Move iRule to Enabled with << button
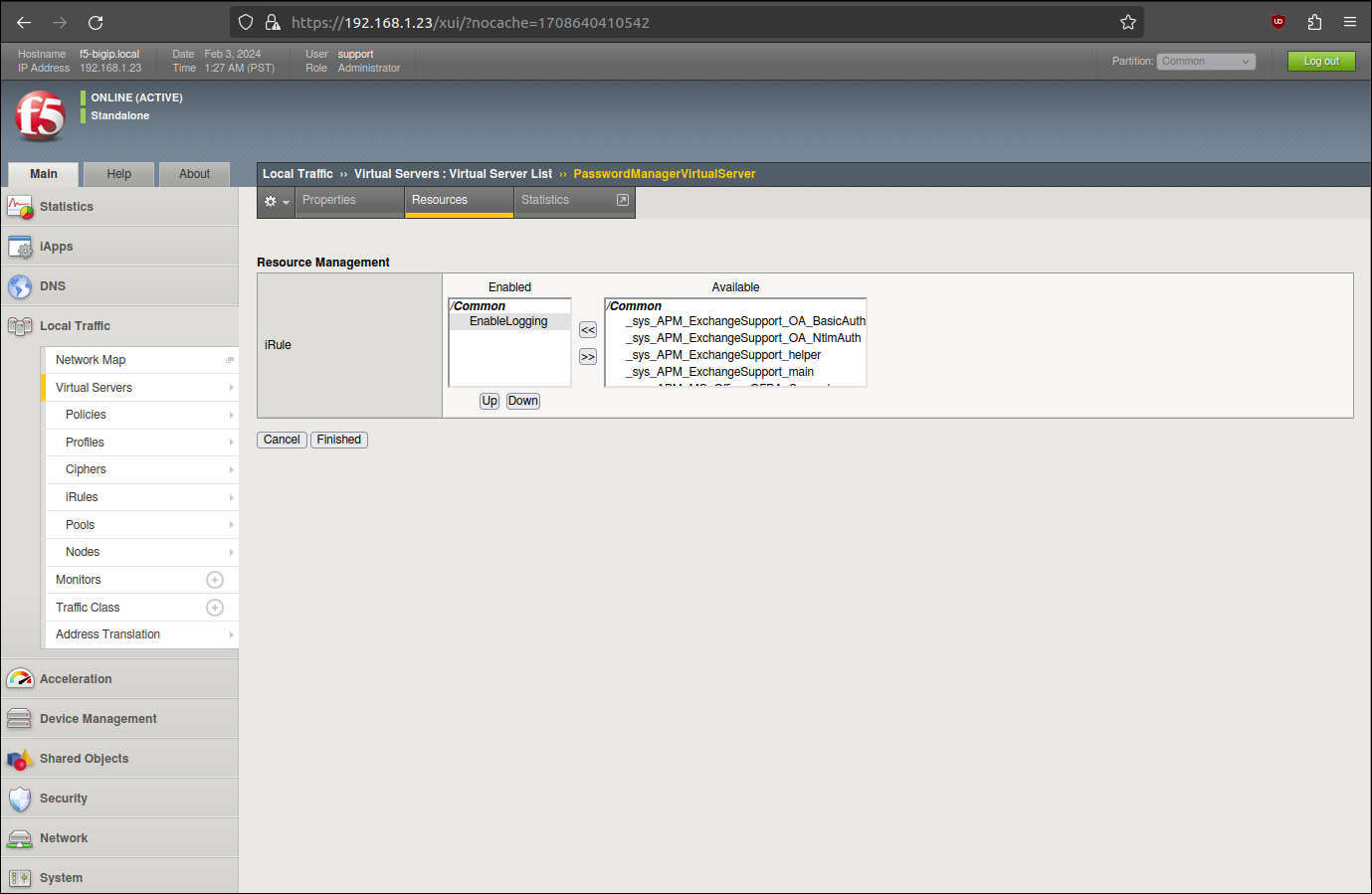The width and height of the screenshot is (1372, 894). pyautogui.click(x=588, y=330)
